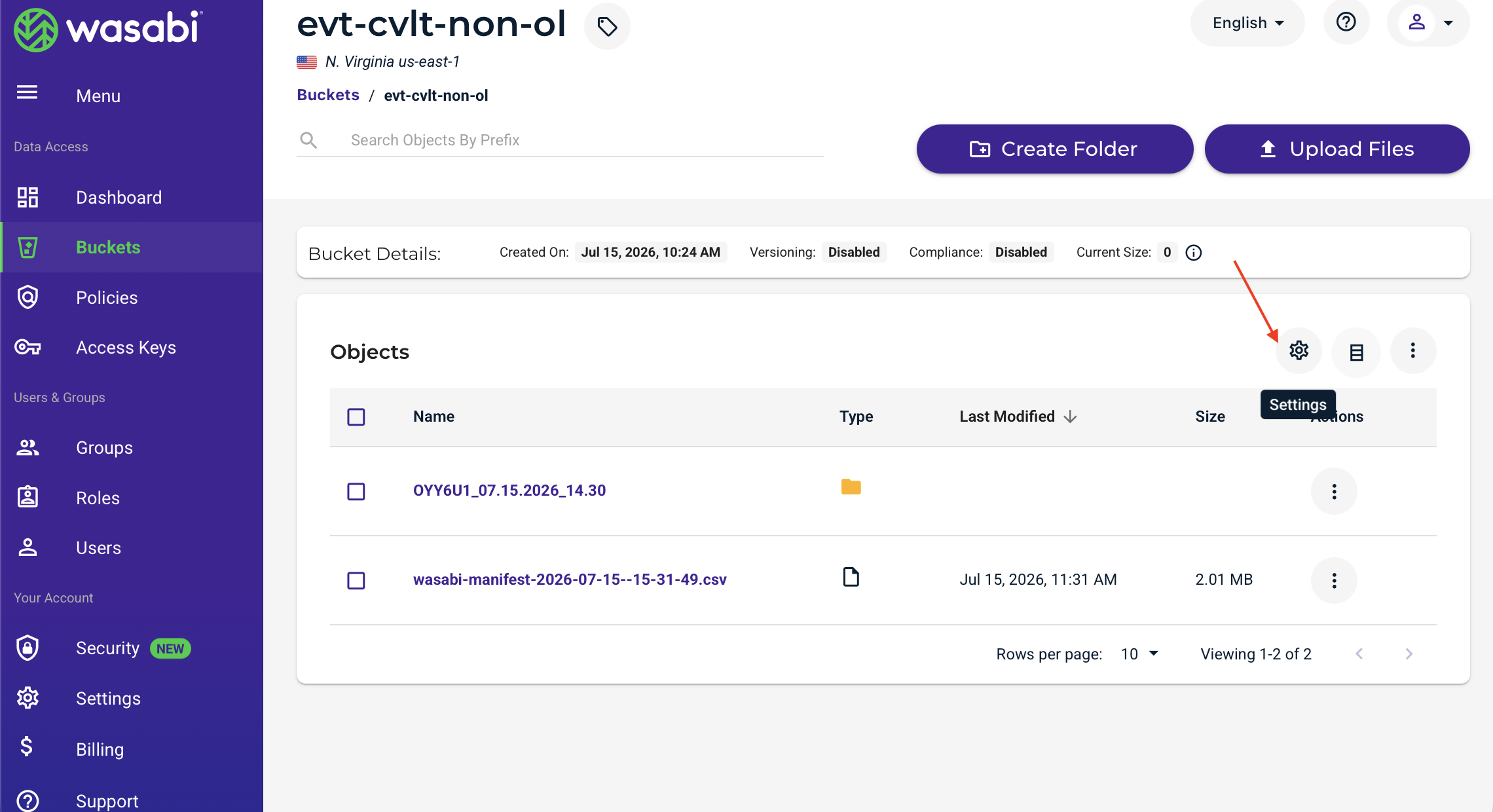Click the Wasabi logo
Viewport: 1493px width, 812px height.
[109, 29]
